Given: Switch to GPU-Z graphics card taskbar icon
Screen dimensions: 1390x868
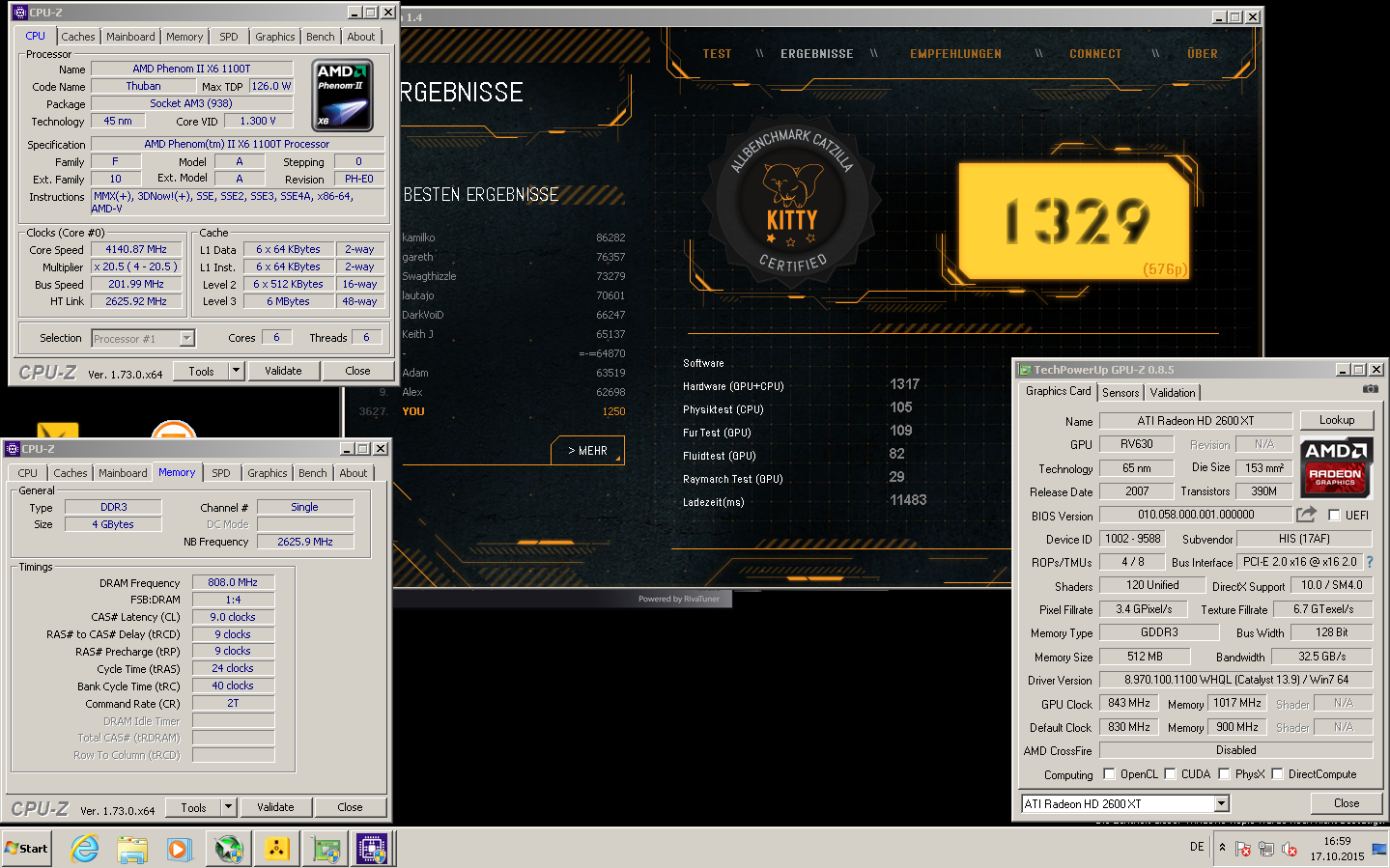Looking at the screenshot, I should tap(326, 849).
